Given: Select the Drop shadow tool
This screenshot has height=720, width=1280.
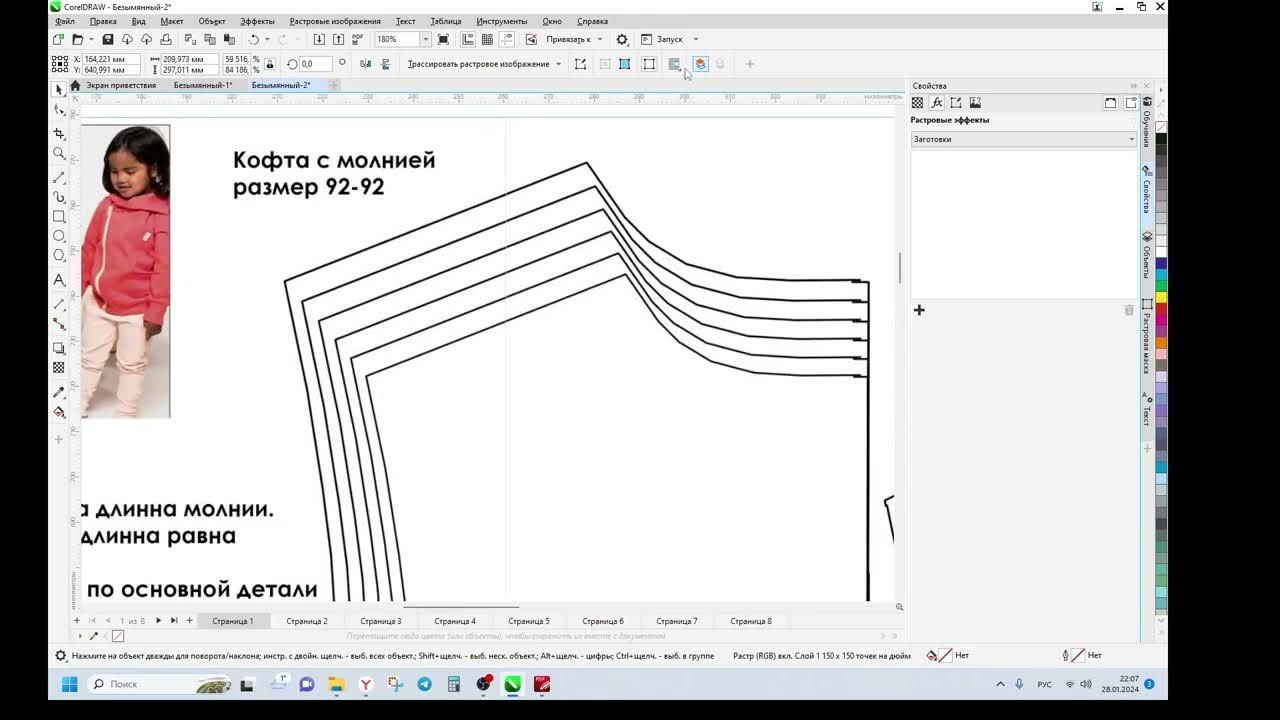Looking at the screenshot, I should pyautogui.click(x=59, y=348).
